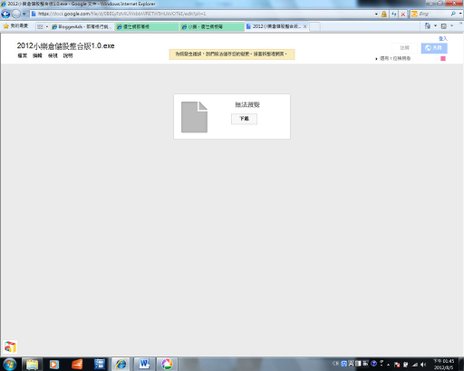
Task: Click the security padlock icon
Action: coord(384,14)
